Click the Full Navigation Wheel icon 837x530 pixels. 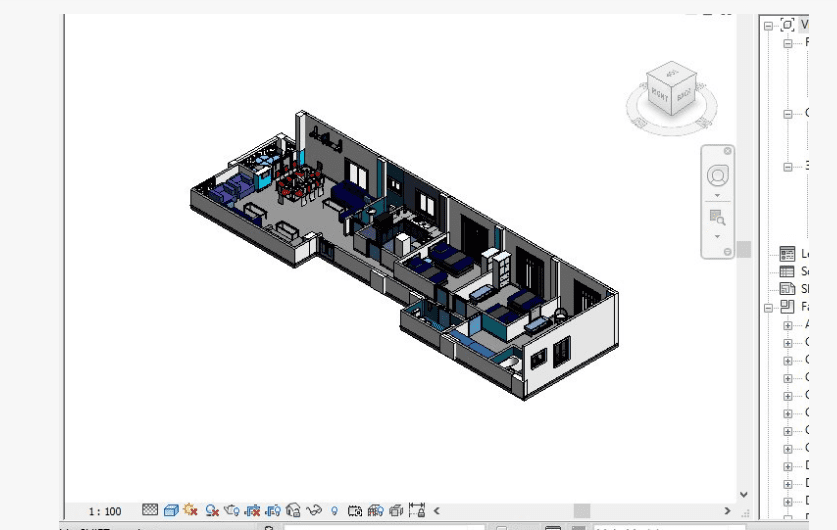pos(717,176)
